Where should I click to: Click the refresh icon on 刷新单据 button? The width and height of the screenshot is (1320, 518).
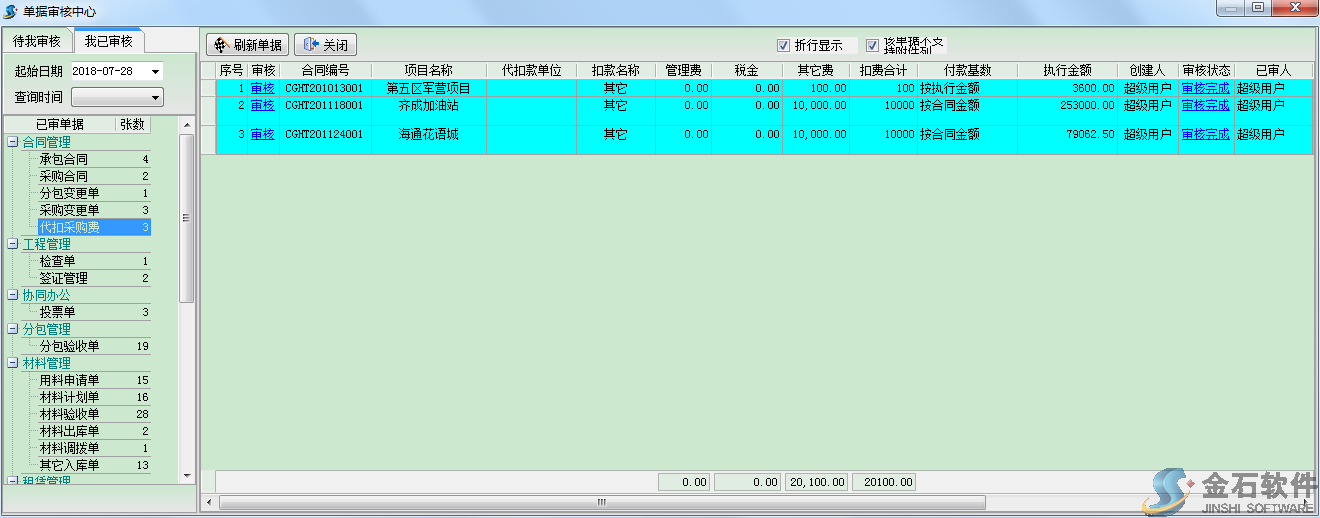221,45
